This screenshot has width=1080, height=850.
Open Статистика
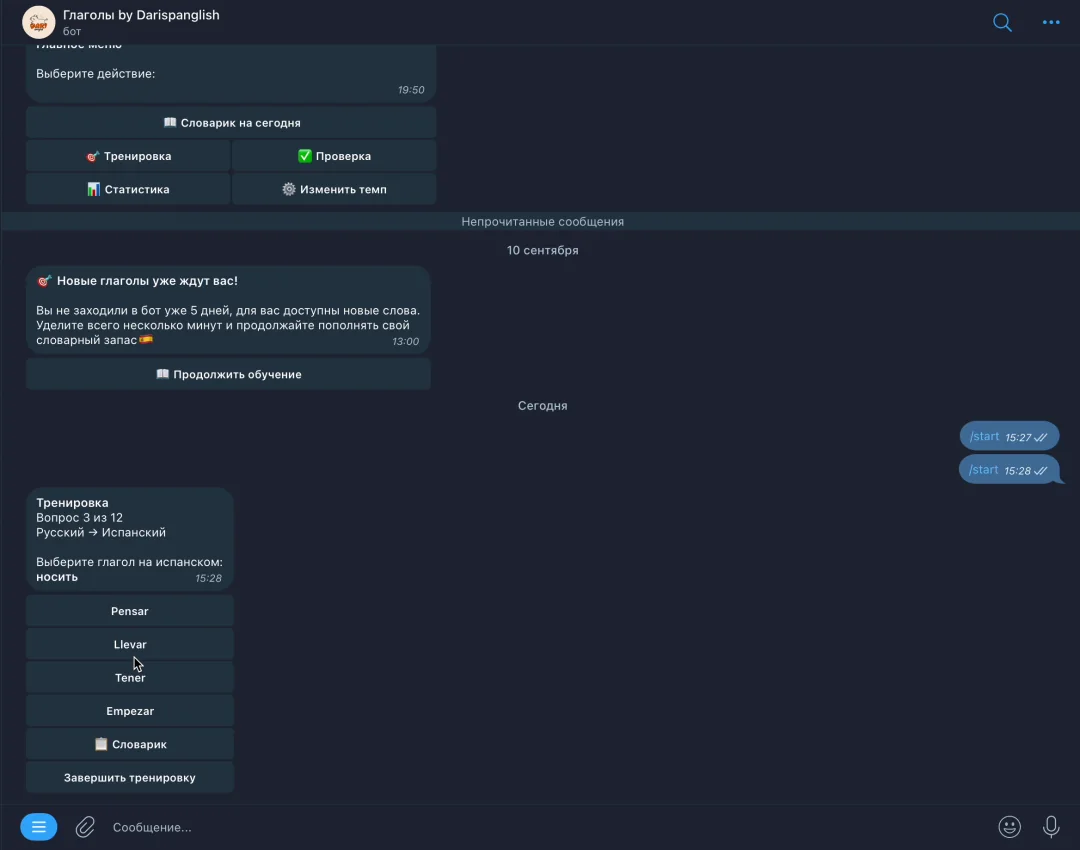pos(128,189)
